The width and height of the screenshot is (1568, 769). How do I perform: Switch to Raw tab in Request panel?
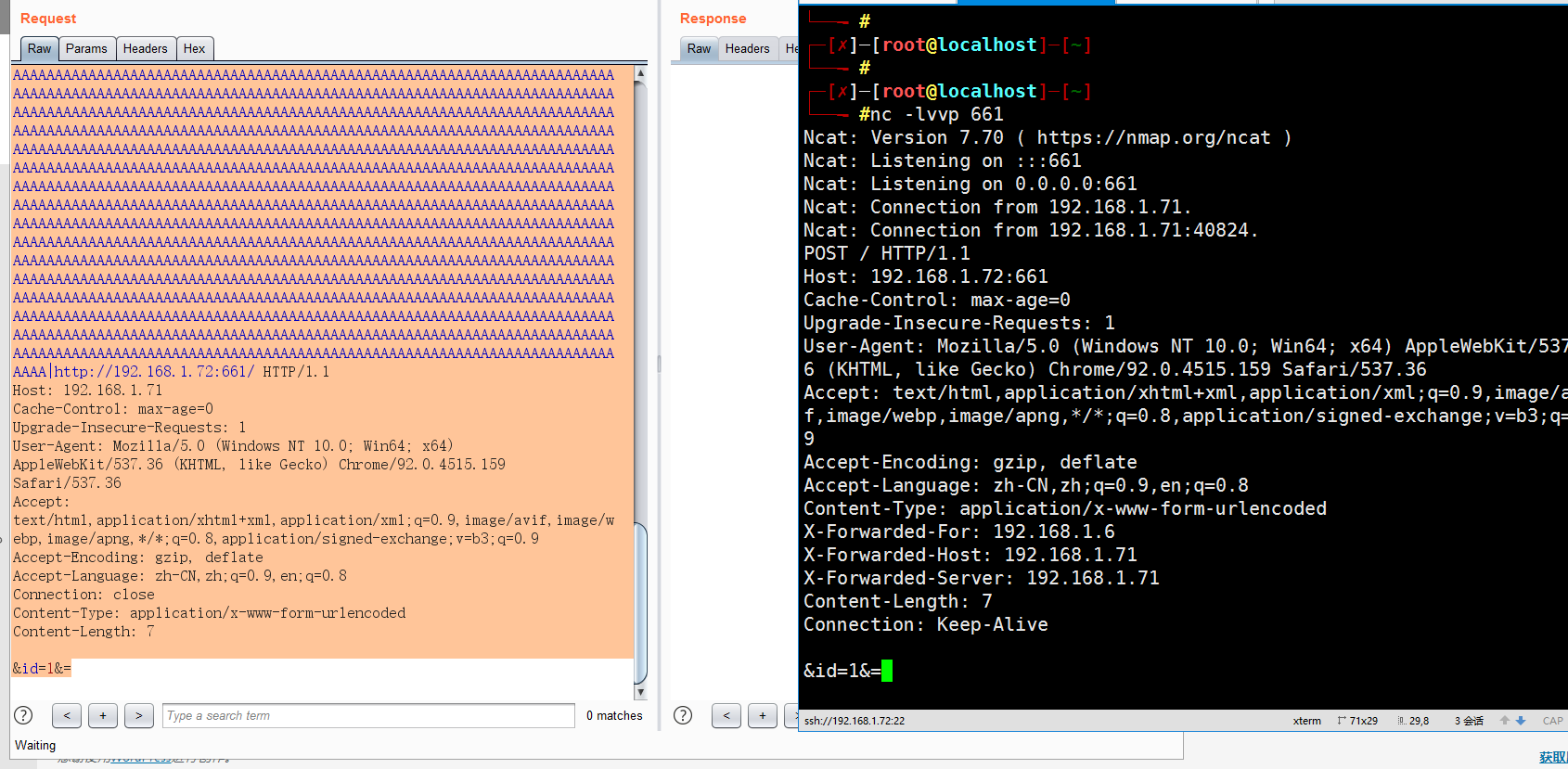(40, 48)
